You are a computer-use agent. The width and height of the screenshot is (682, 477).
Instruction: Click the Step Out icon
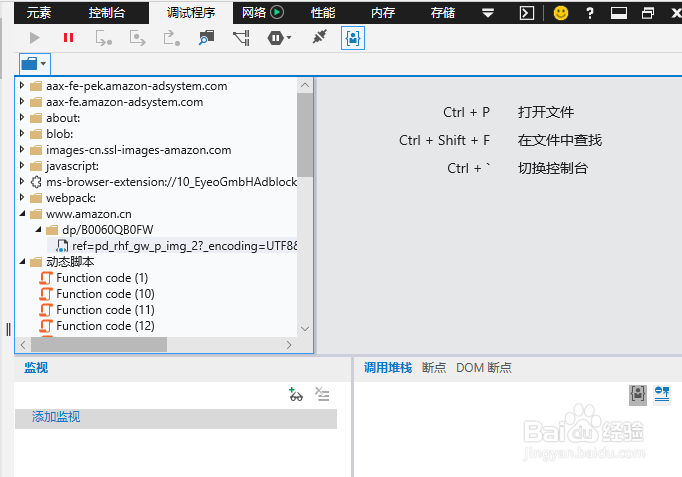point(171,38)
